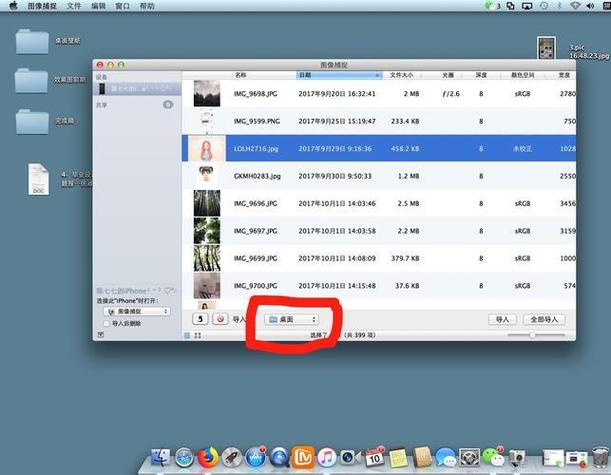
Task: Switch to list view icon
Action: (x=186, y=336)
